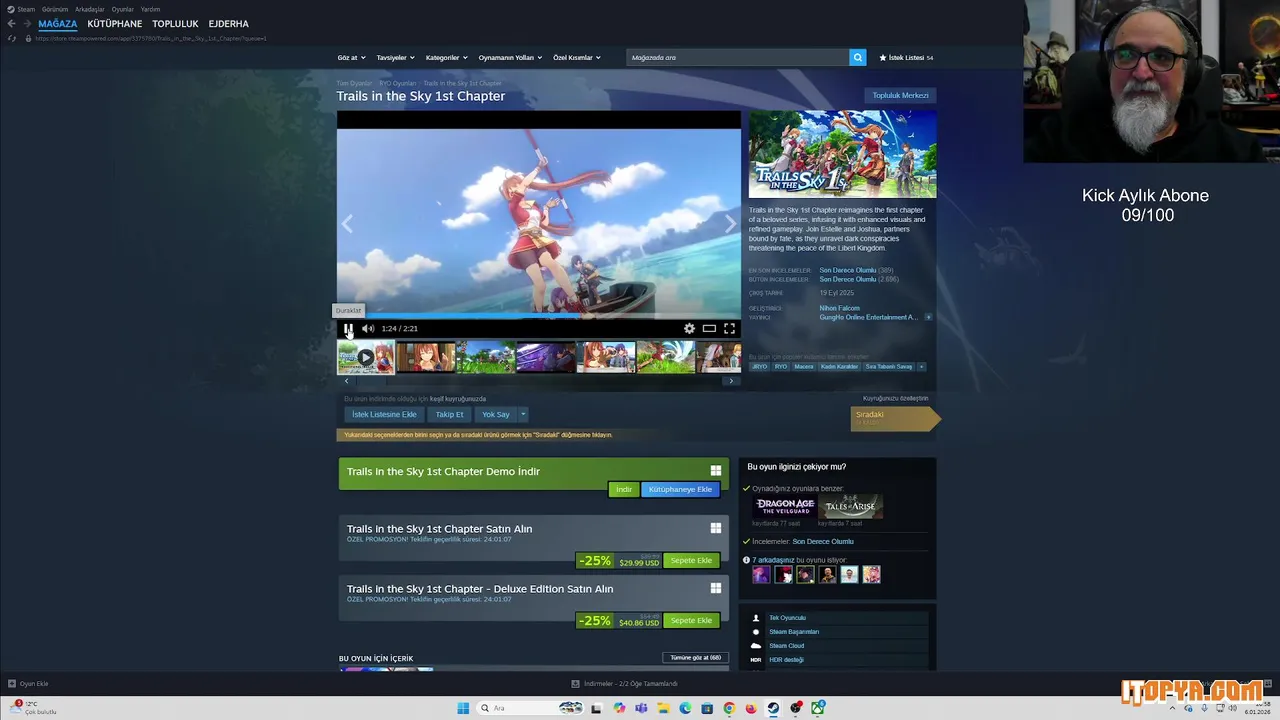Screen dimensions: 1280x720
Task: Open the EJDERHA profile tab
Action: [x=228, y=24]
